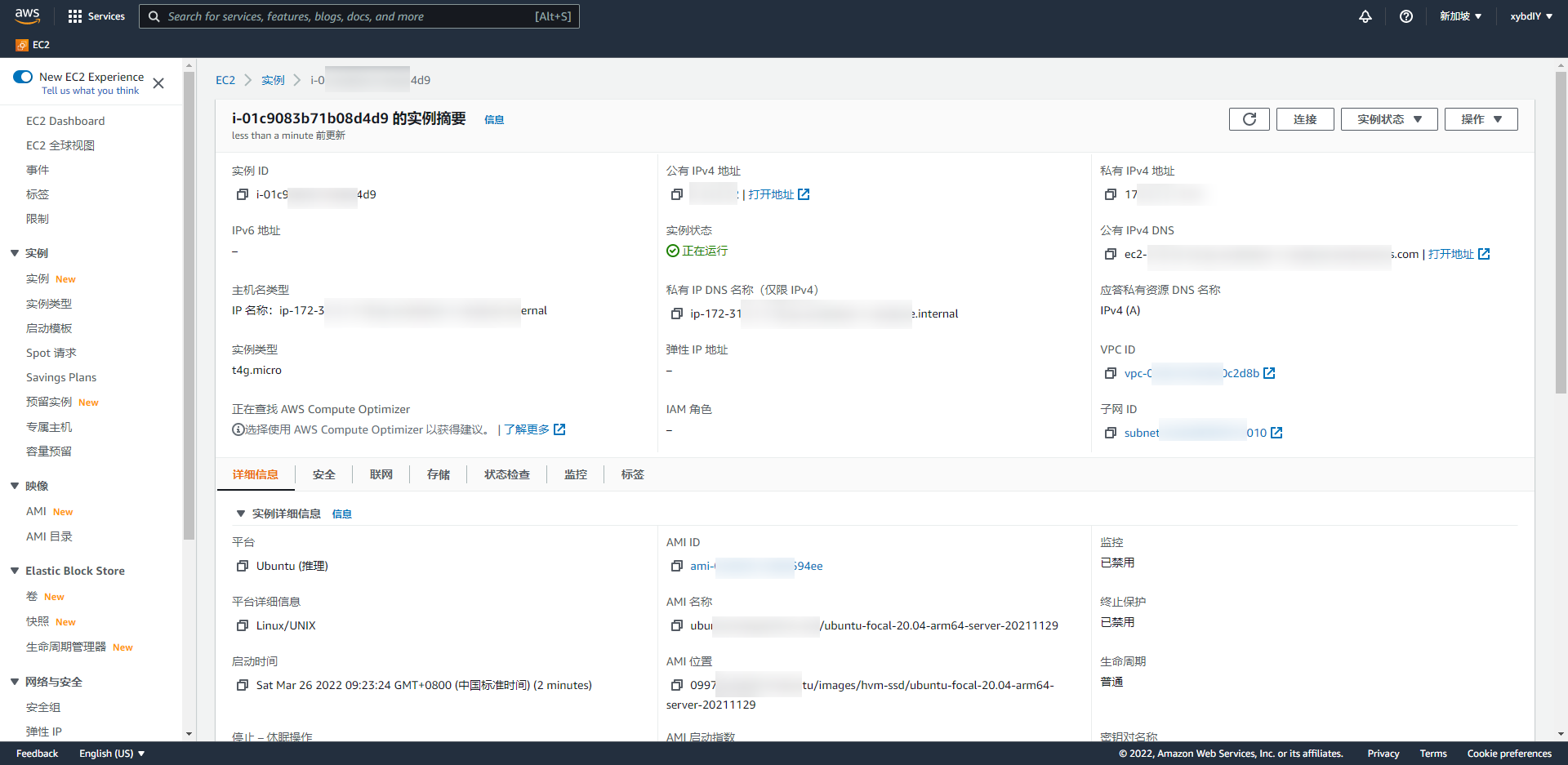Copy the public IPv4 DNS name
Screen dimensions: 1568x765
pos(1111,254)
